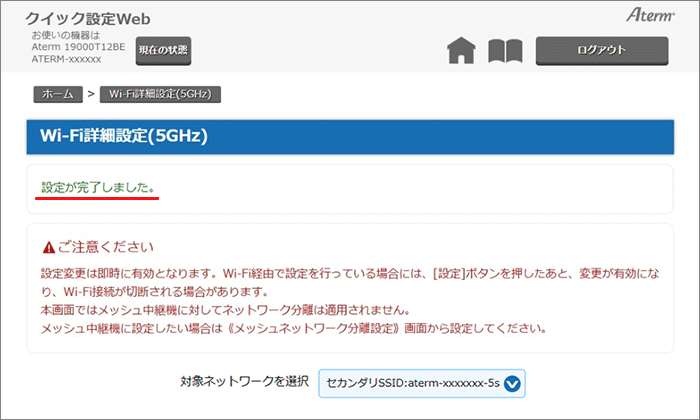Click the 設定が完了しました confirmation message
The height and width of the screenshot is (420, 700).
click(x=98, y=187)
